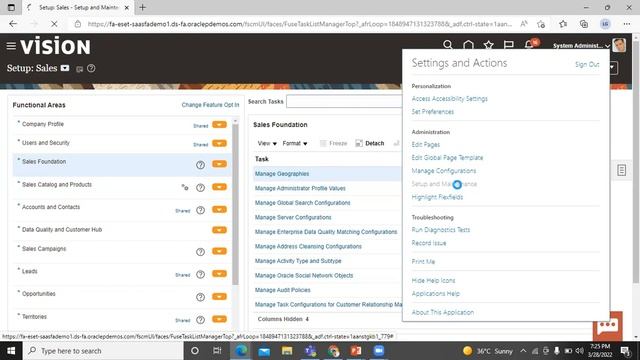Viewport: 640px width, 360px height.
Task: Open browser settings ellipsis menu
Action: (x=627, y=24)
